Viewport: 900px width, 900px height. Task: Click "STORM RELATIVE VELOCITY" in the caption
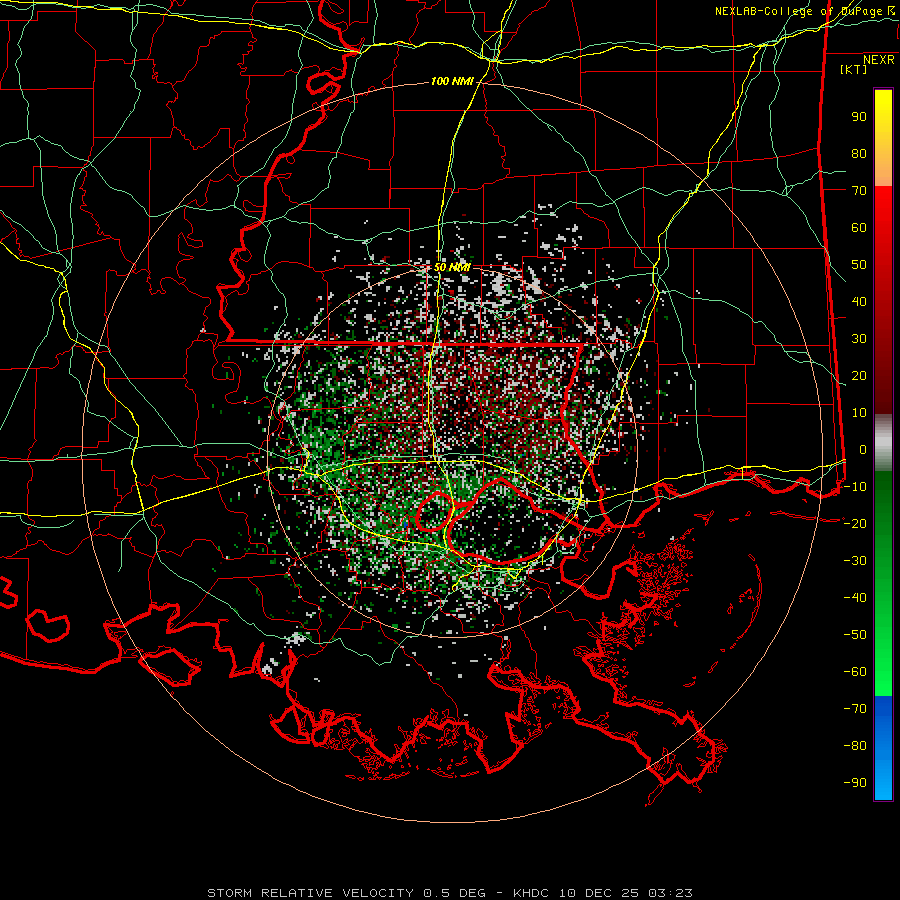310,893
